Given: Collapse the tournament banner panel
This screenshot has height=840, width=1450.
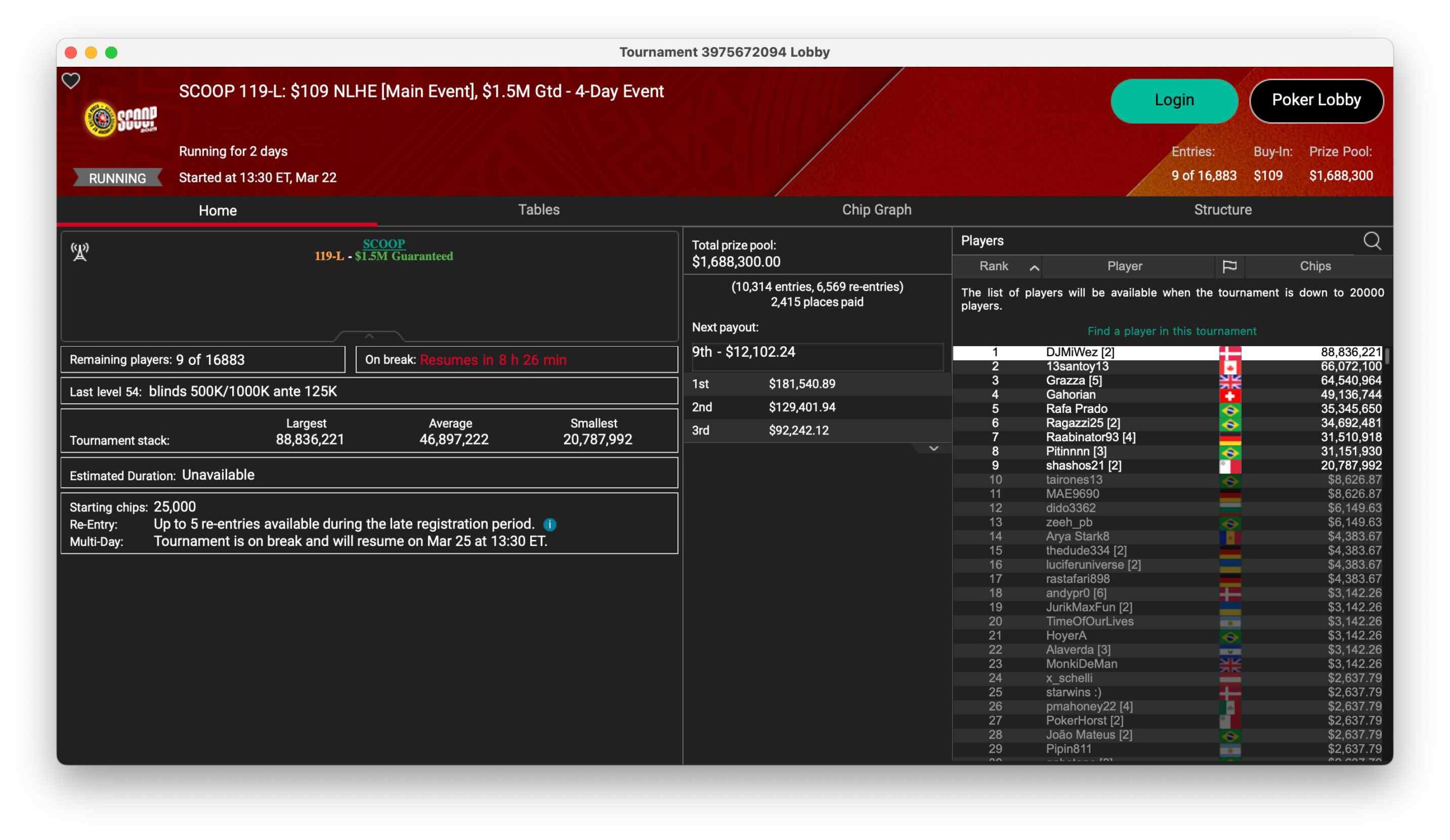Looking at the screenshot, I should point(369,336).
